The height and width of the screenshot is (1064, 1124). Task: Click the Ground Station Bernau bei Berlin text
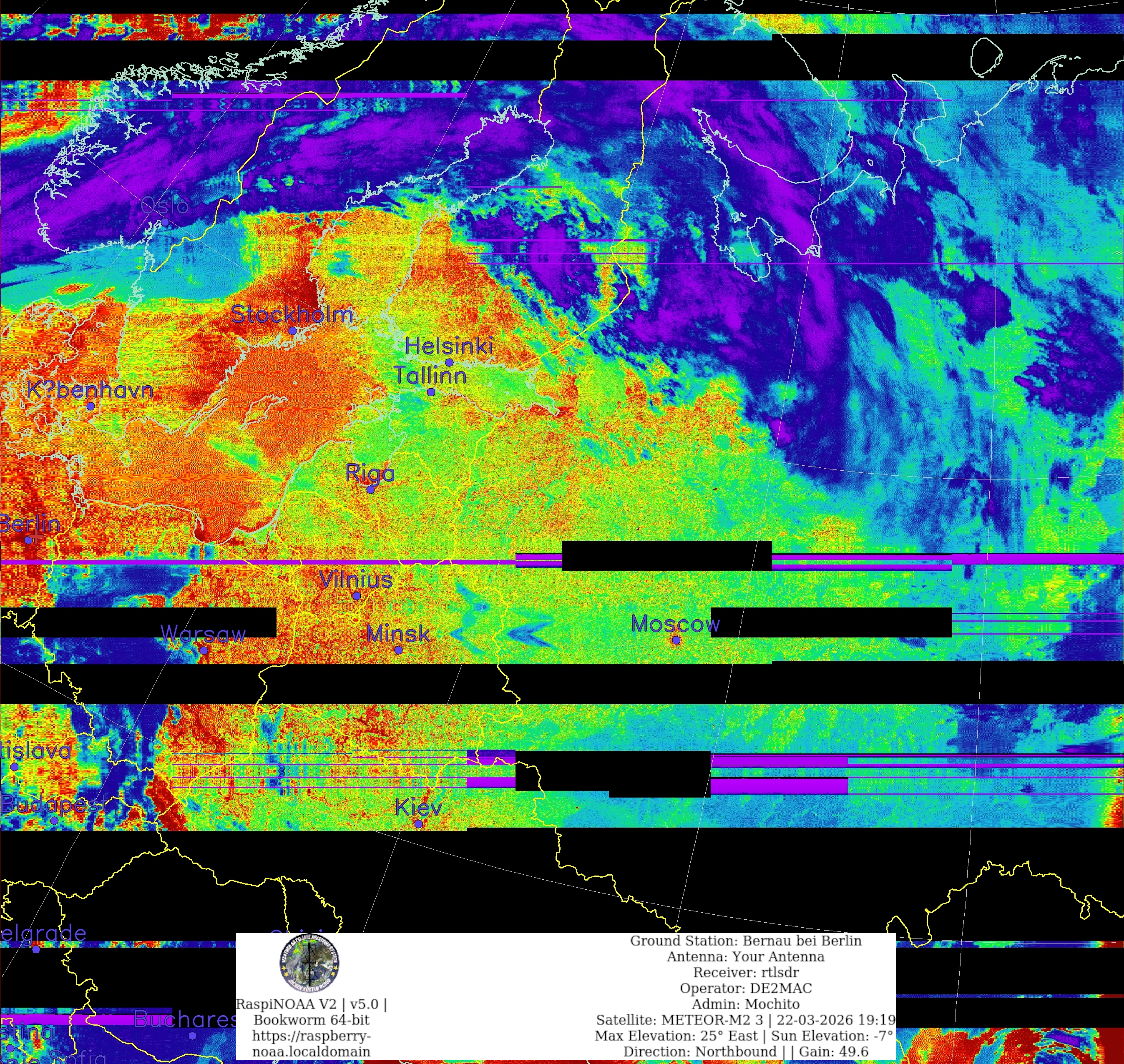746,941
